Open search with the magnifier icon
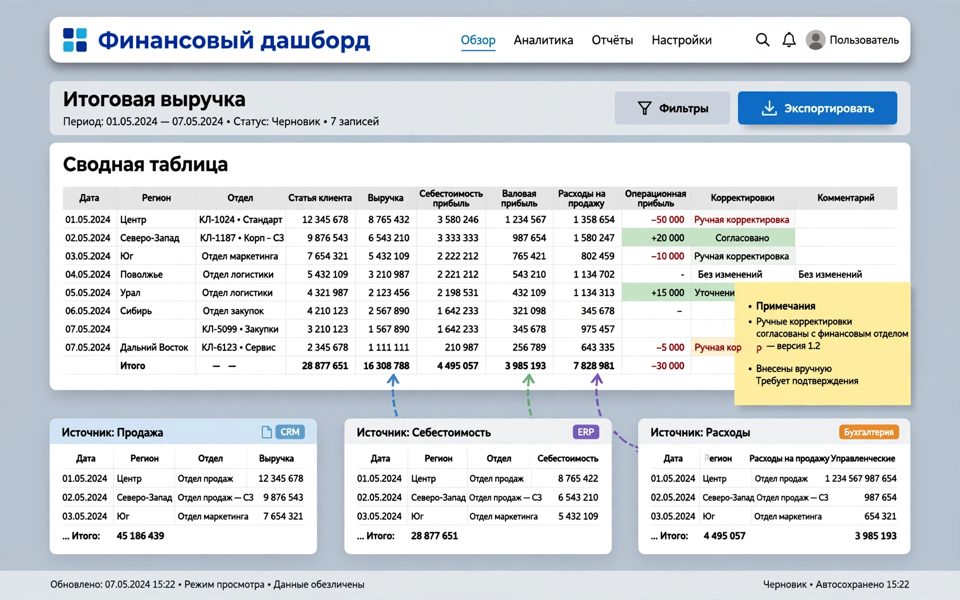The width and height of the screenshot is (960, 600). point(762,40)
